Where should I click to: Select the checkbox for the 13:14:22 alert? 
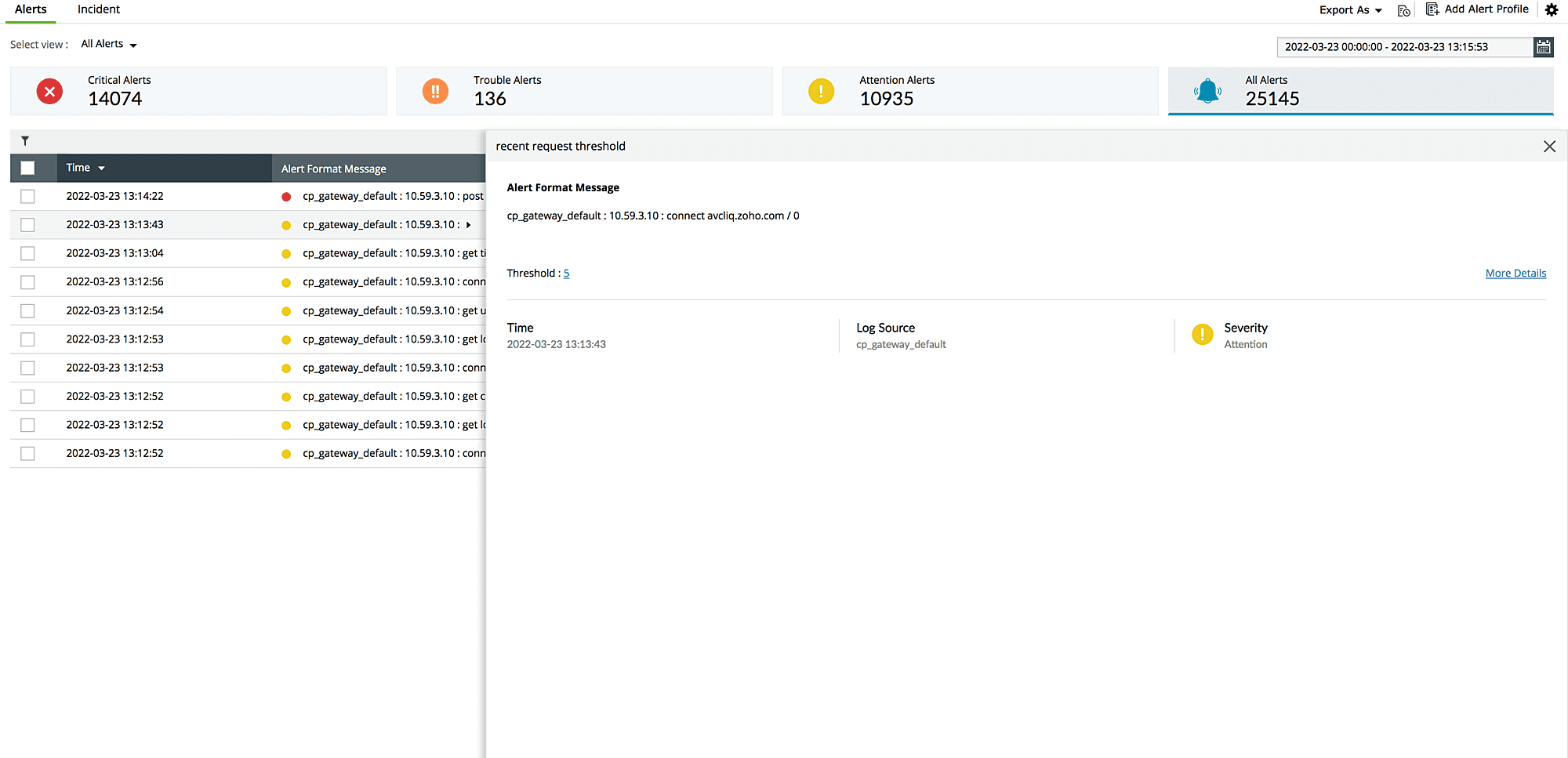pyautogui.click(x=27, y=196)
